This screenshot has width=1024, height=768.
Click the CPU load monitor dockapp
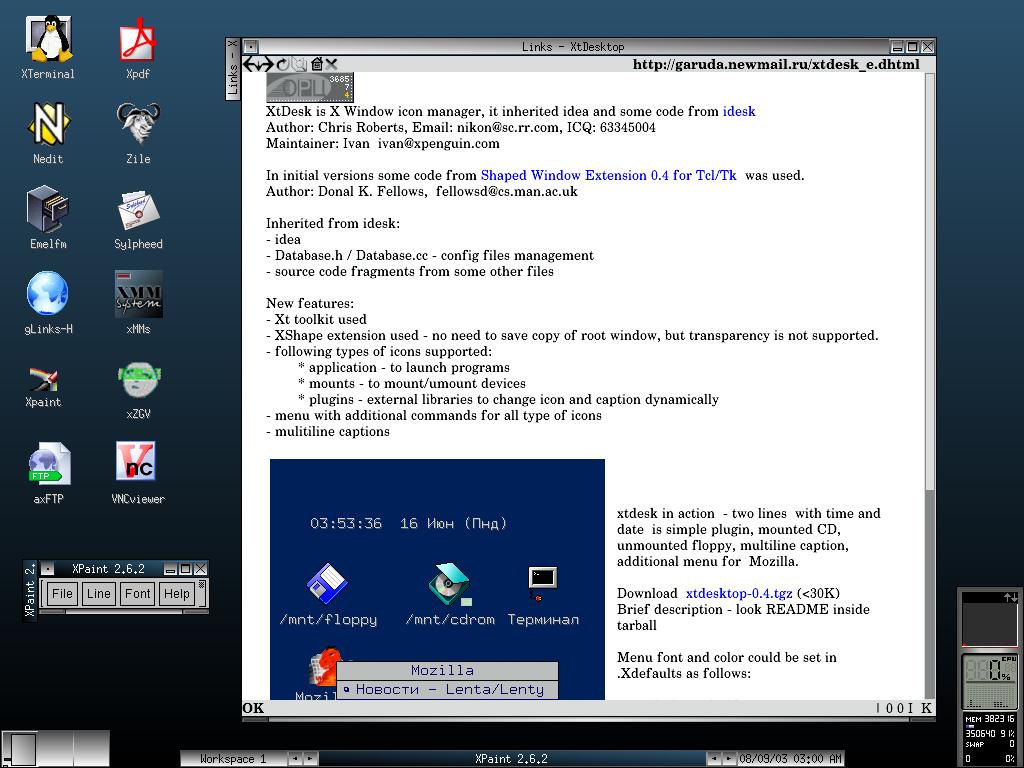coord(990,681)
